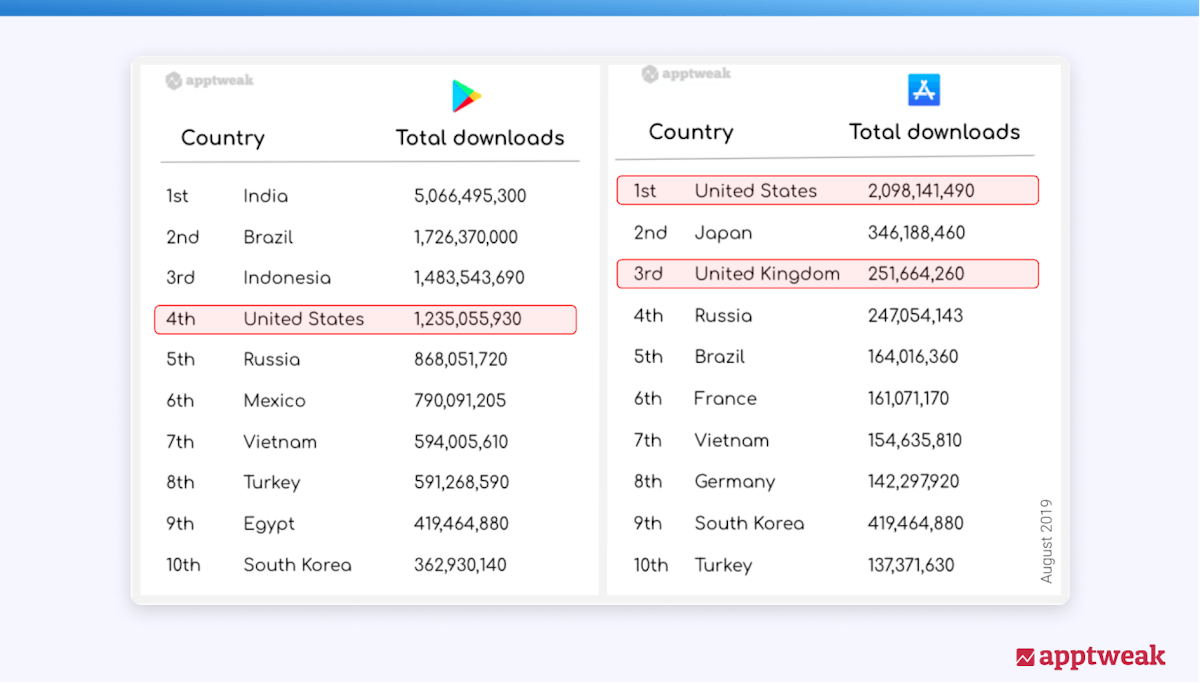The height and width of the screenshot is (683, 1200).
Task: Click the apptweak watermark above the App Store table
Action: pyautogui.click(x=686, y=74)
